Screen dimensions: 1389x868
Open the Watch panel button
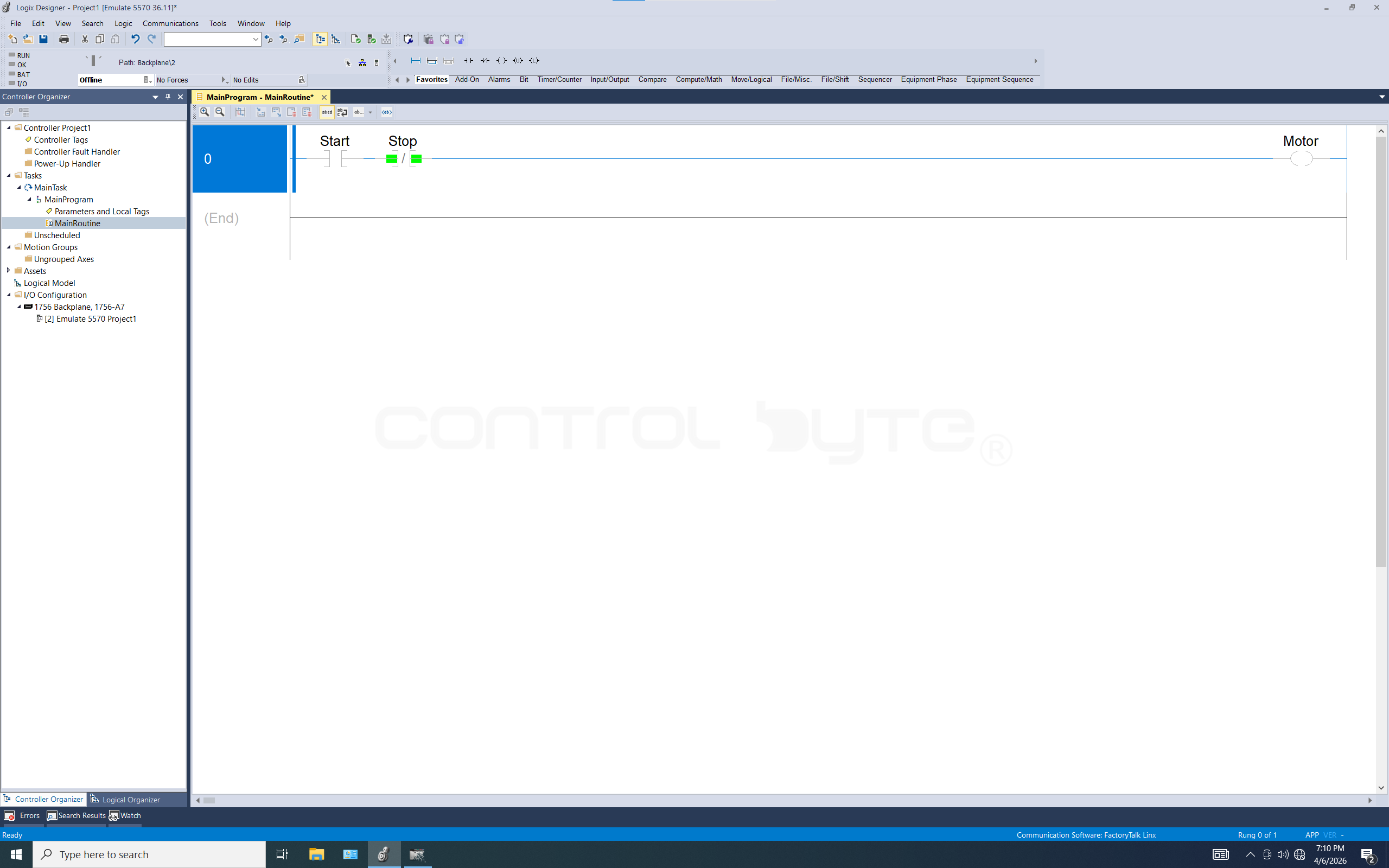[125, 815]
